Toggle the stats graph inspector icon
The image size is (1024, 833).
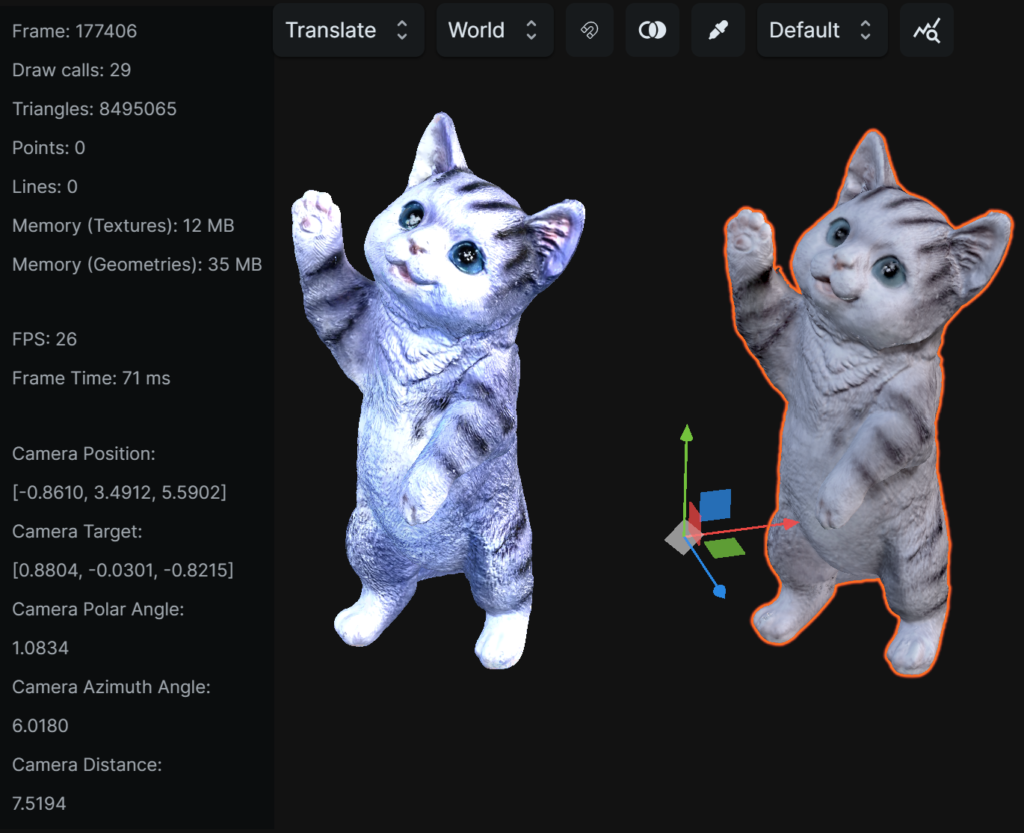coord(927,30)
